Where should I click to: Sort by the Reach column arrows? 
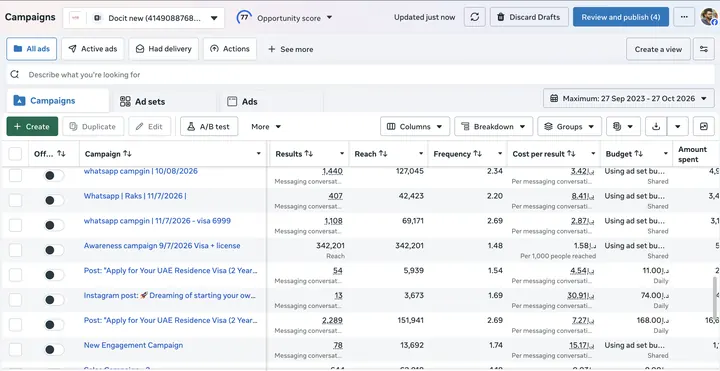point(383,154)
